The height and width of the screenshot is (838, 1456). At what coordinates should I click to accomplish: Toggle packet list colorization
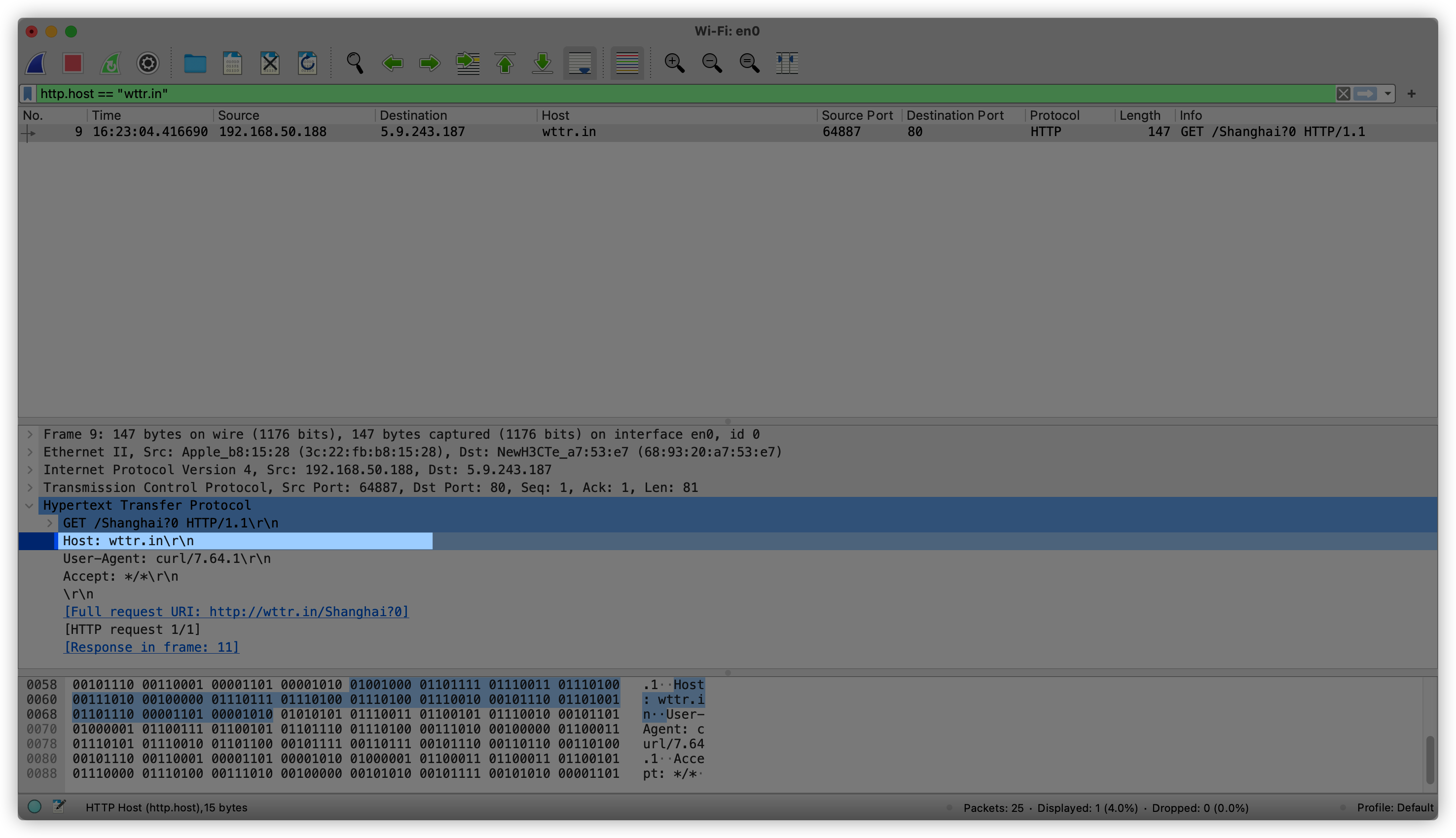click(627, 63)
